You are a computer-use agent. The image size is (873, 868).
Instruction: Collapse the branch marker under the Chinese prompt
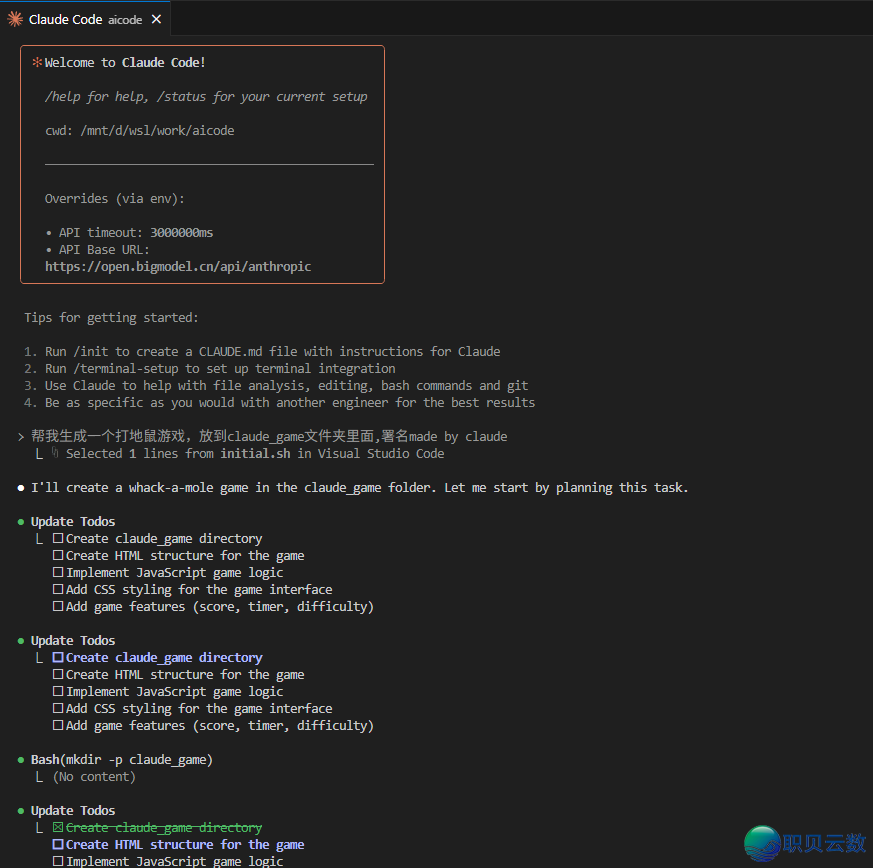click(39, 454)
